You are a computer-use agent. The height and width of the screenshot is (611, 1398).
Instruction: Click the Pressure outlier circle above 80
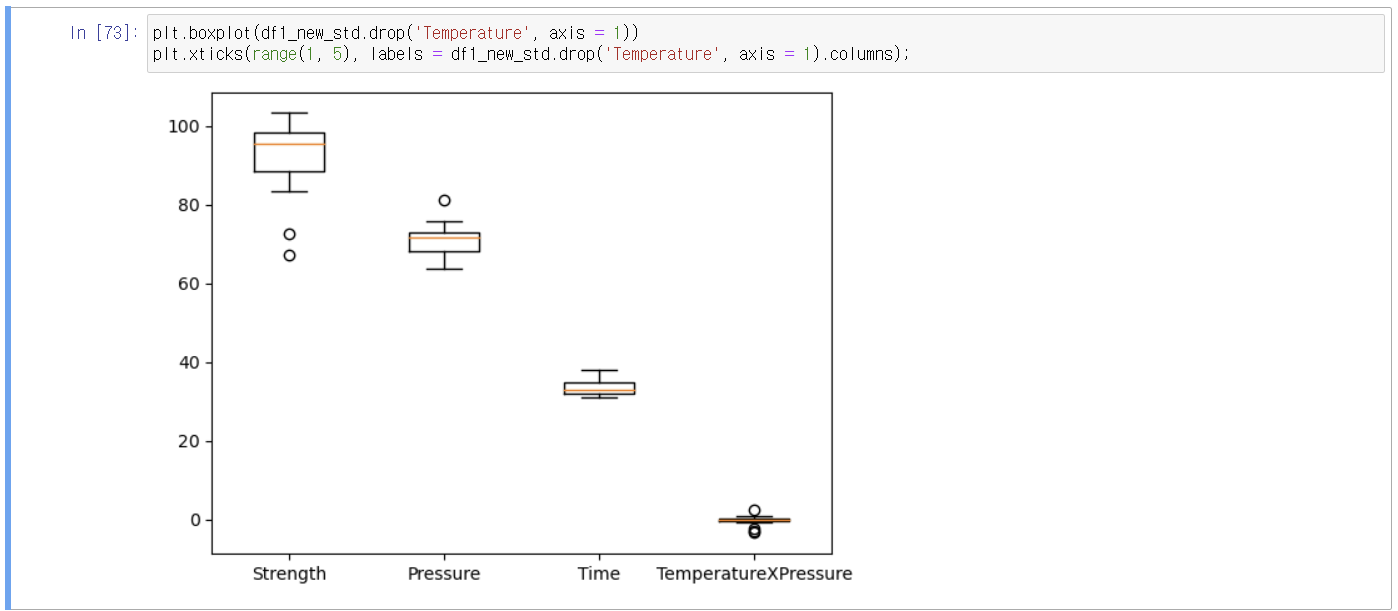(x=444, y=201)
